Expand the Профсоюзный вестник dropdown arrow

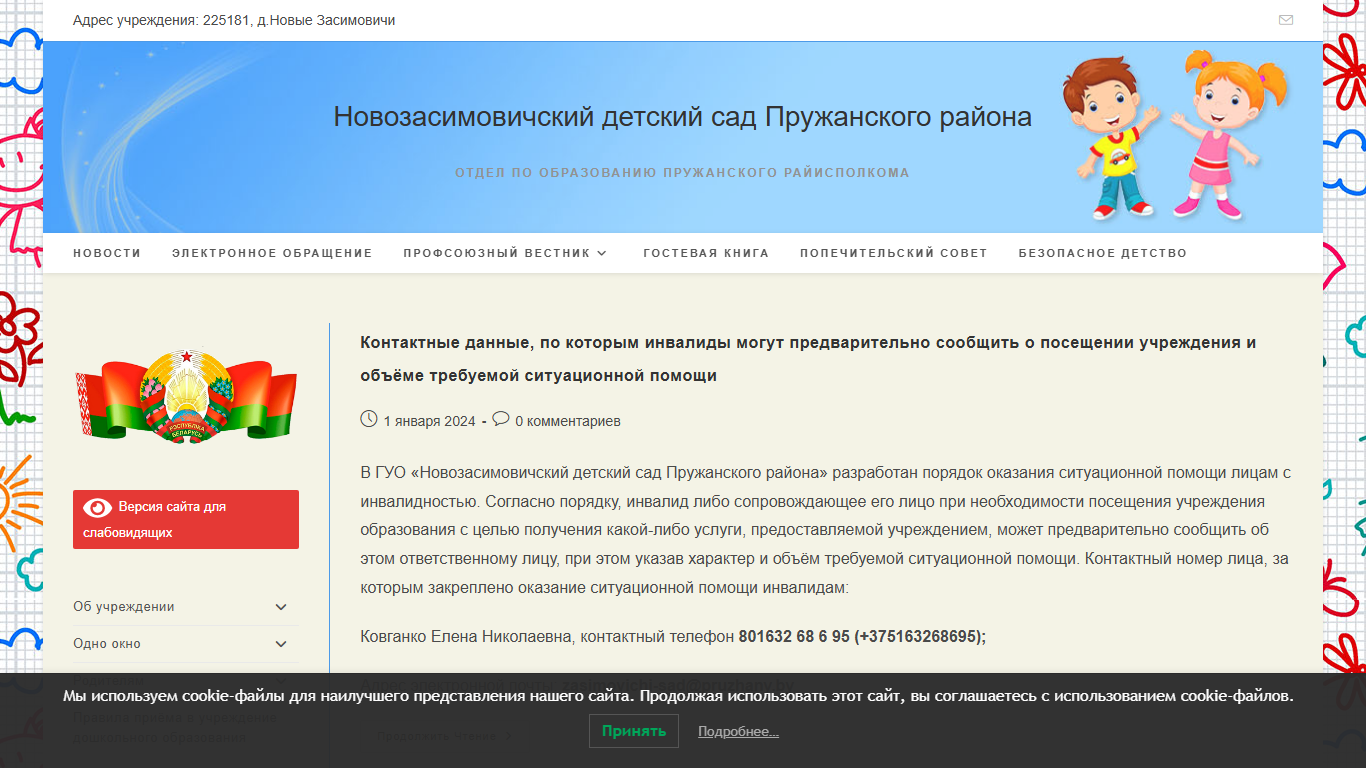point(602,253)
